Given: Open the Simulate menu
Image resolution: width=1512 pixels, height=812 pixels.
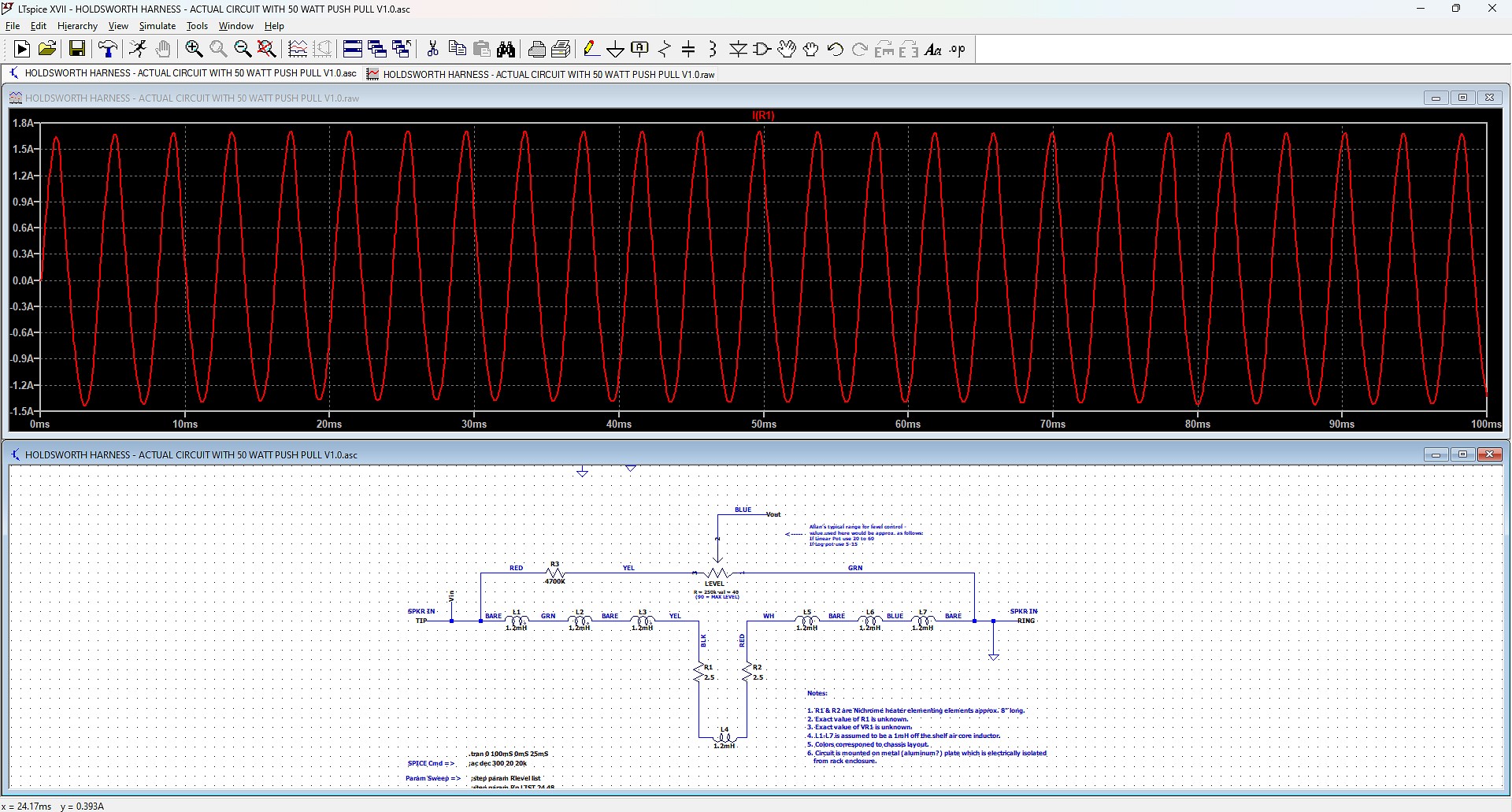Looking at the screenshot, I should (157, 26).
